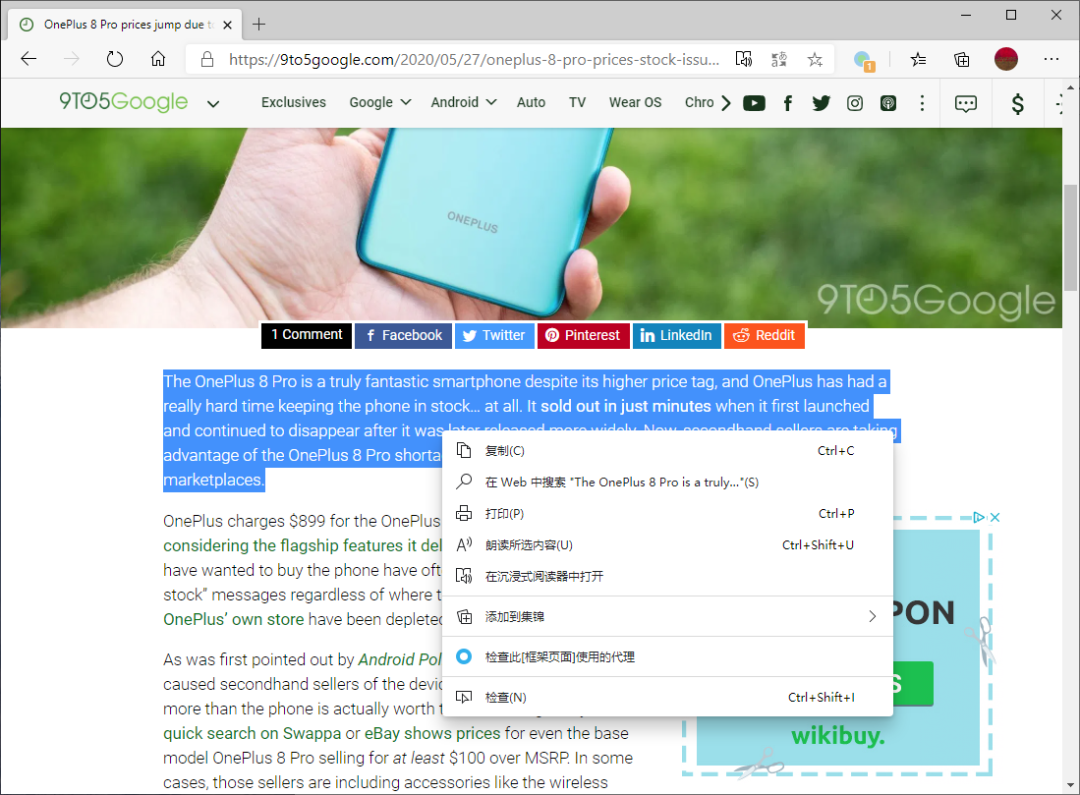Click the dollar sign deals icon
This screenshot has width=1080, height=795.
point(1017,103)
